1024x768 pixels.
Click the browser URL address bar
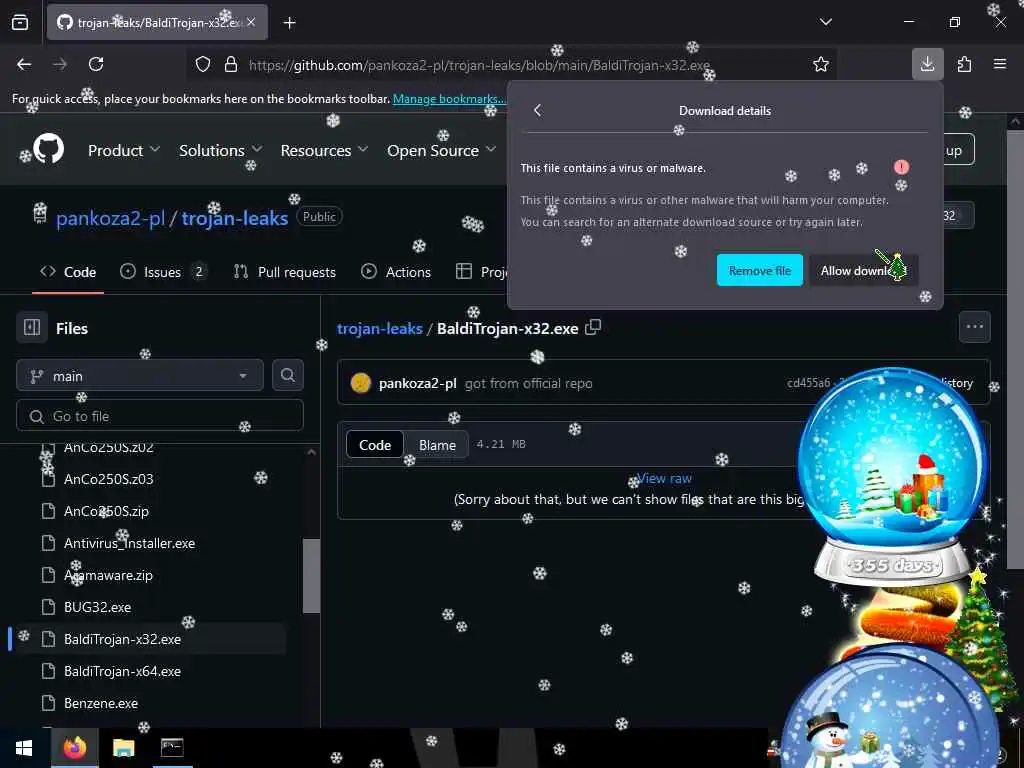click(479, 65)
